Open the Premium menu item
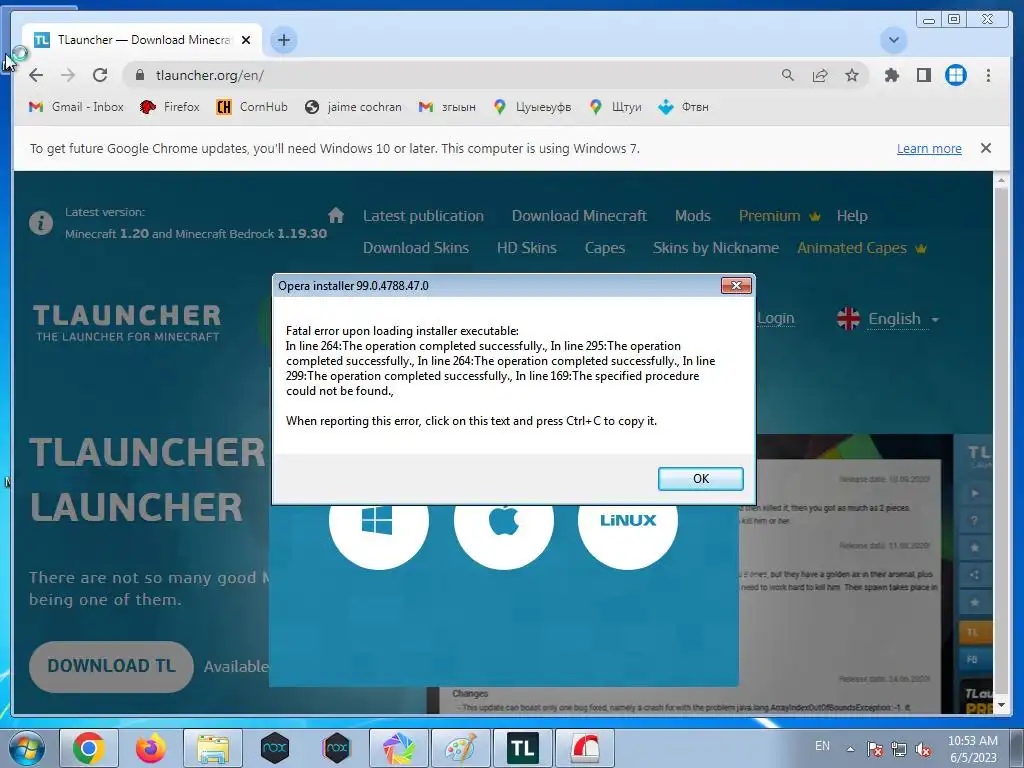 click(x=779, y=216)
